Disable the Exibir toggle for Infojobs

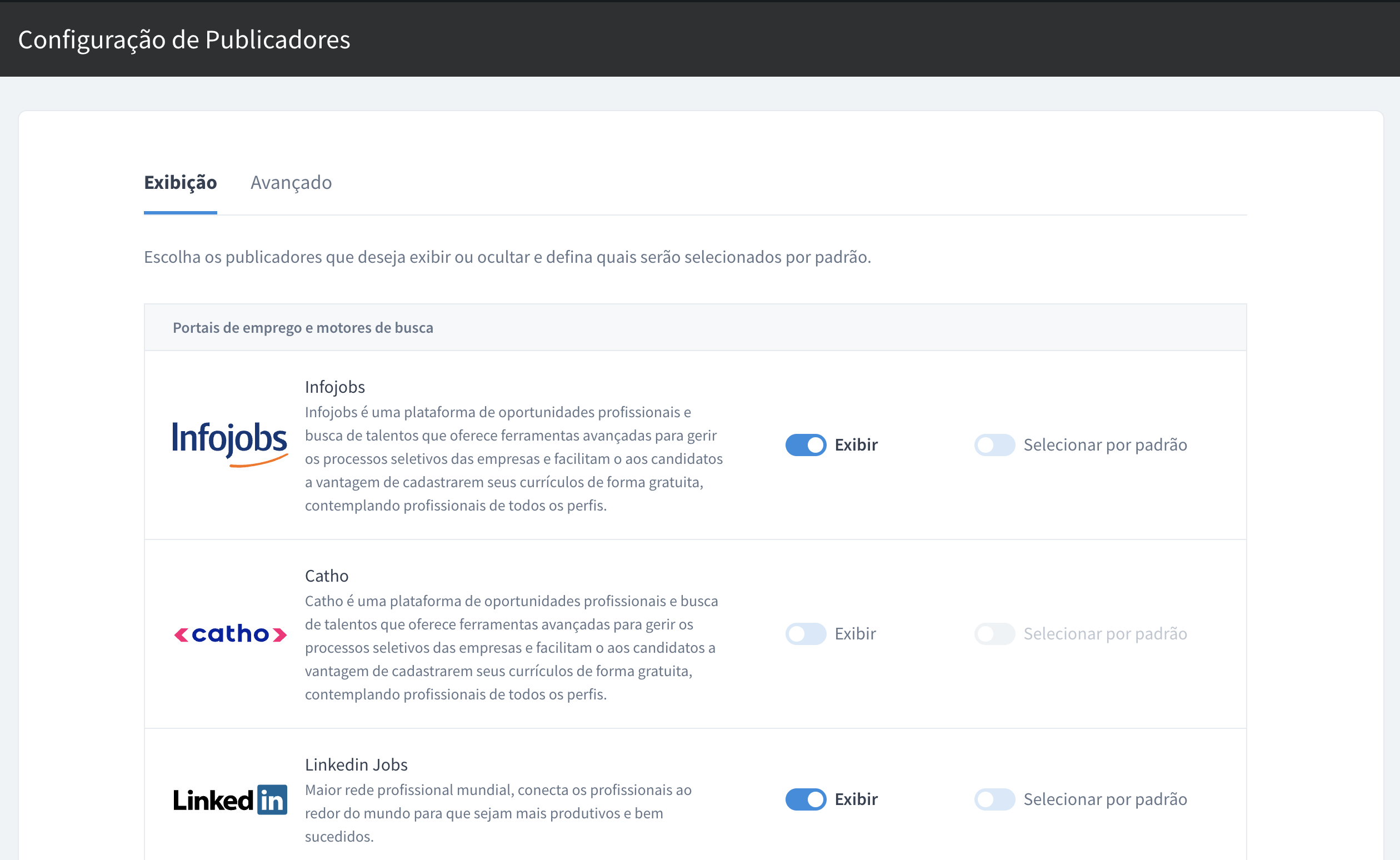click(805, 445)
